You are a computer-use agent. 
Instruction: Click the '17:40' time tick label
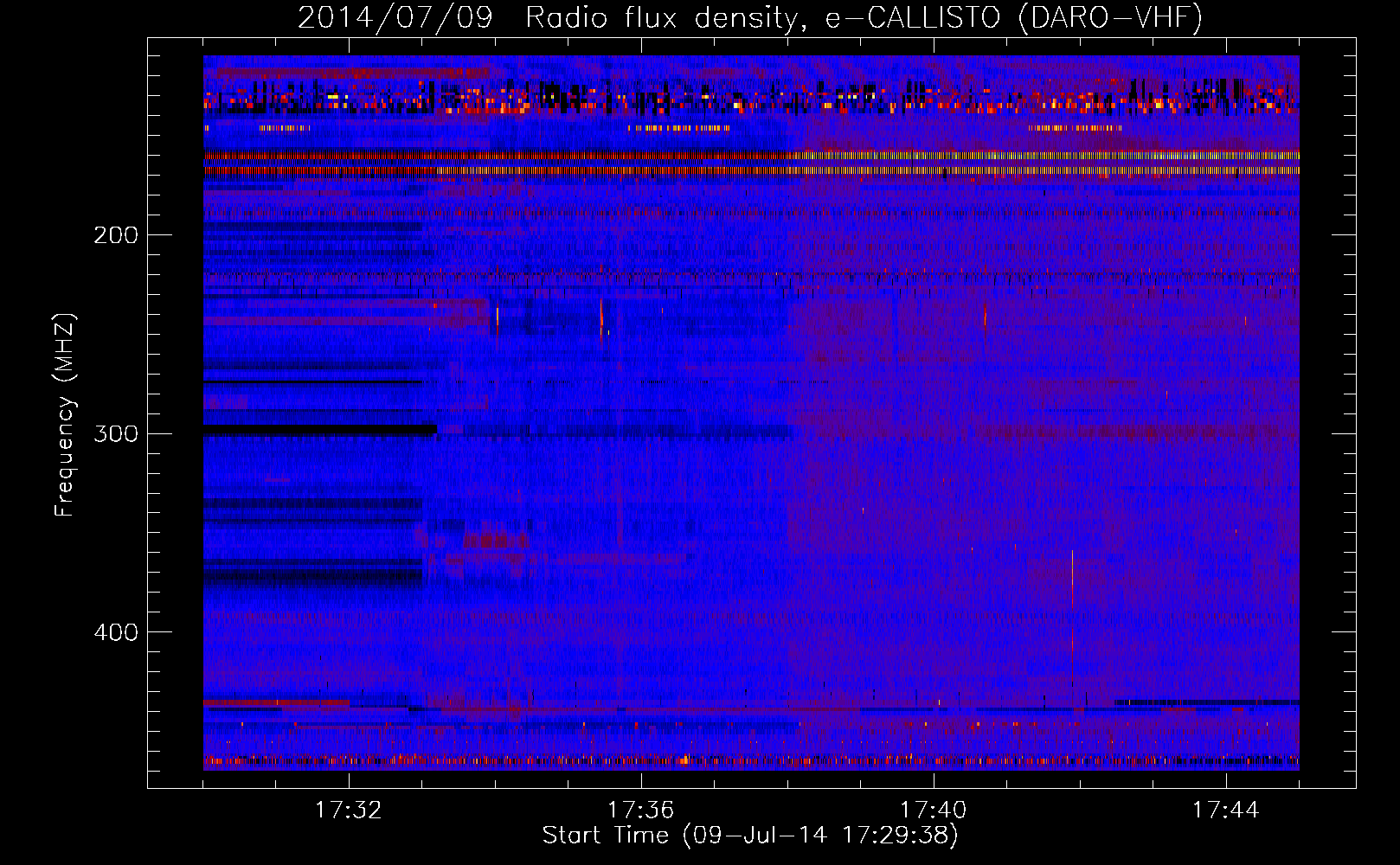coord(933,811)
